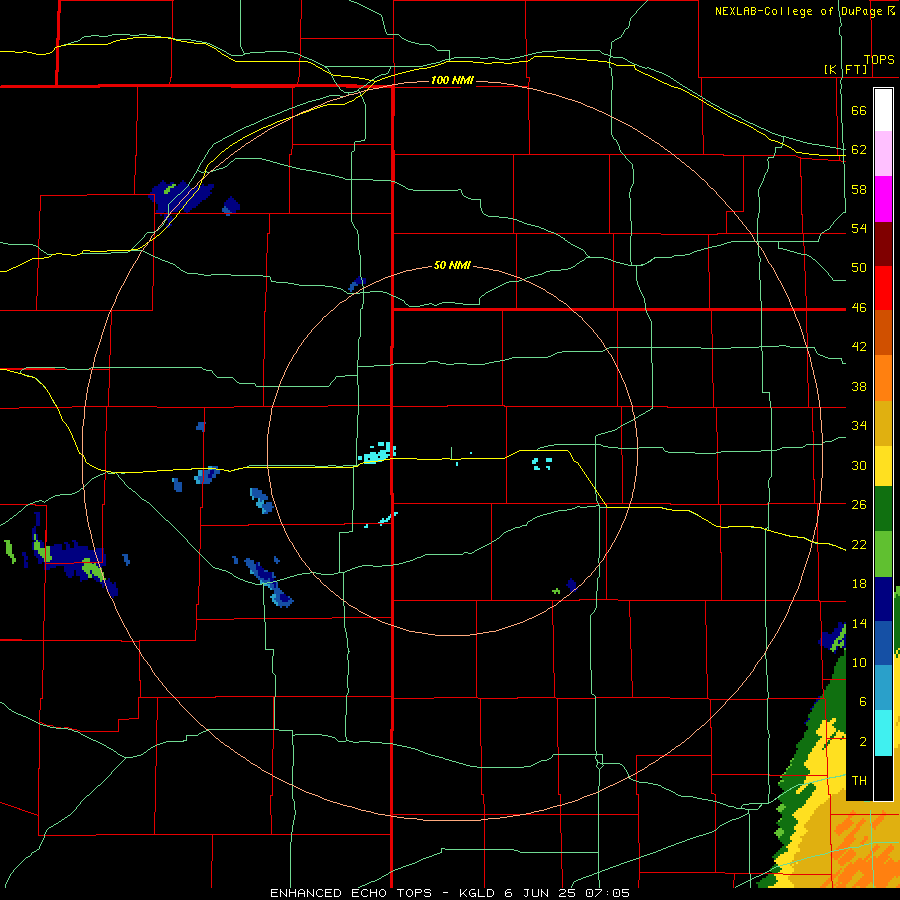Image resolution: width=900 pixels, height=900 pixels.
Task: Click the K FT units label
Action: click(846, 70)
